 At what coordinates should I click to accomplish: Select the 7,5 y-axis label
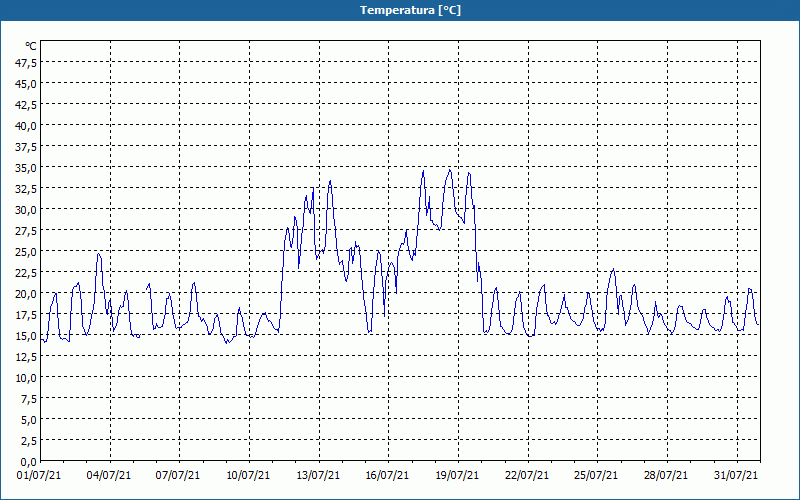[29, 399]
